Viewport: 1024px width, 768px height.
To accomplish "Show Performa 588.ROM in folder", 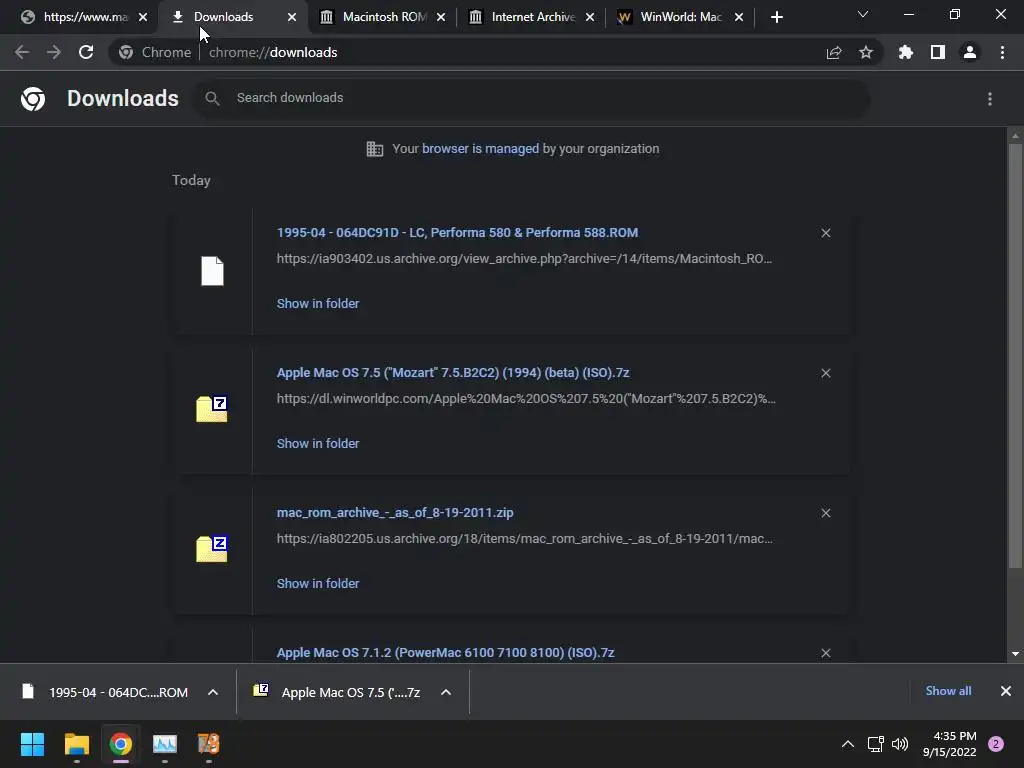I will coord(318,304).
